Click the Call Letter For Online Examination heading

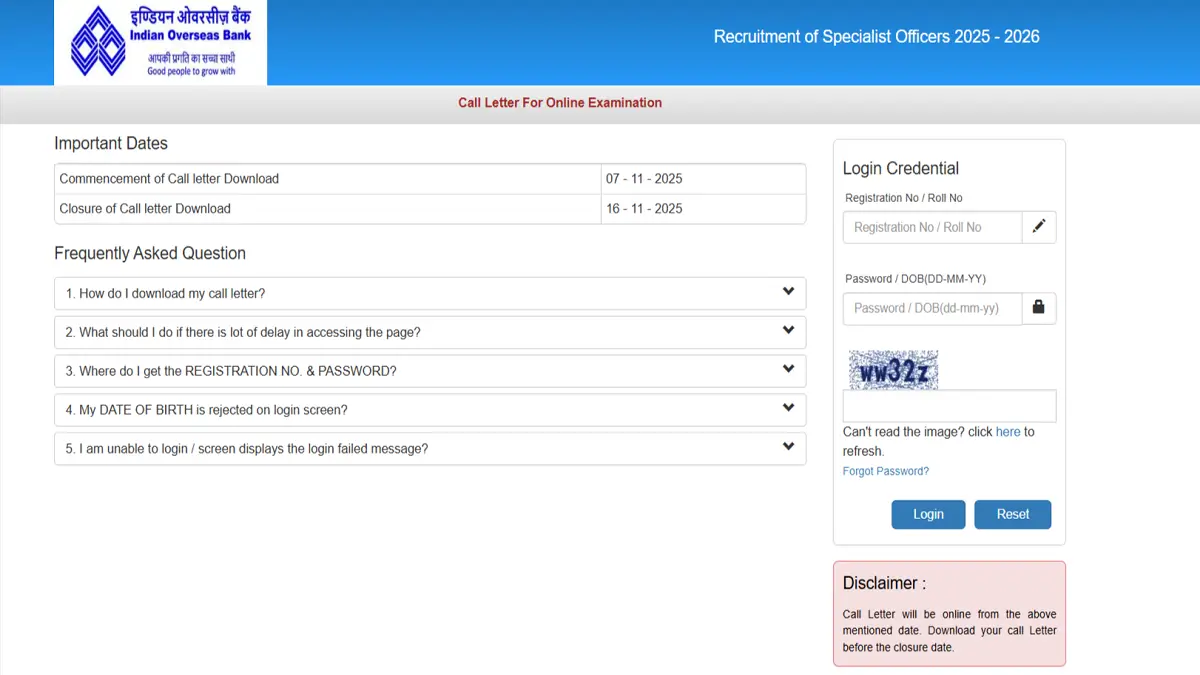click(x=560, y=103)
